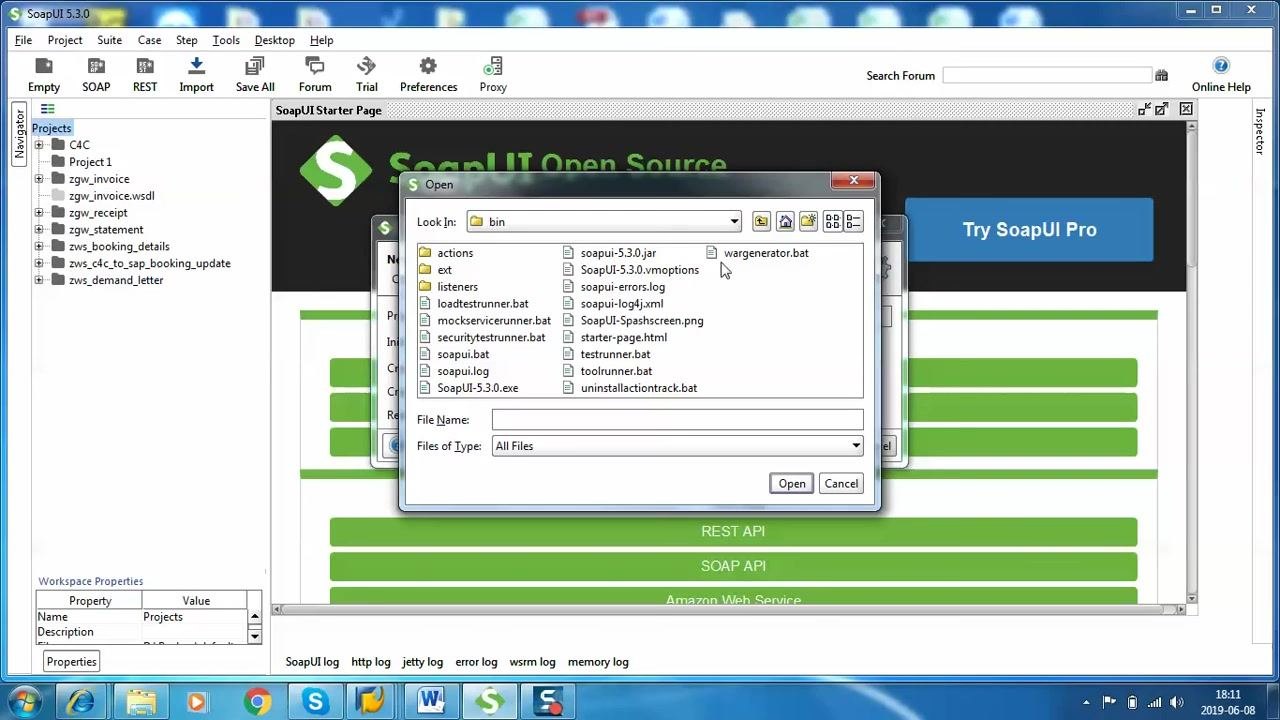Open the File menu

(23, 40)
